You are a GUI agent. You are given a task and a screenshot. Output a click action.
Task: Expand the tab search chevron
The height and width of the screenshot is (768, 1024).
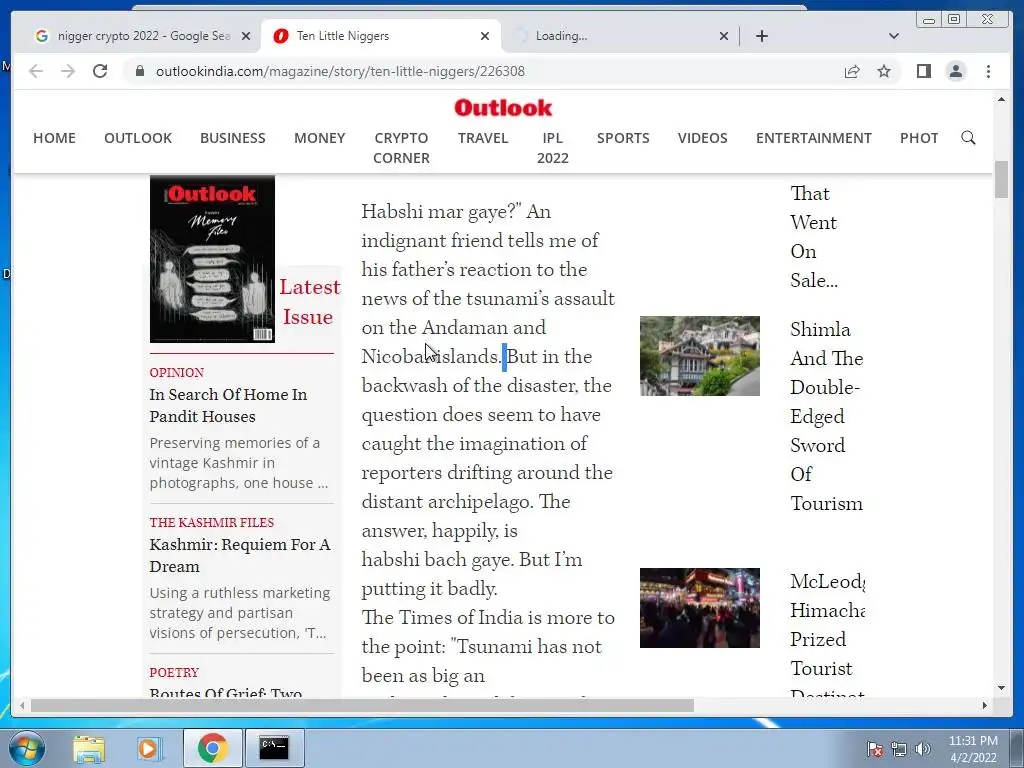coord(893,36)
